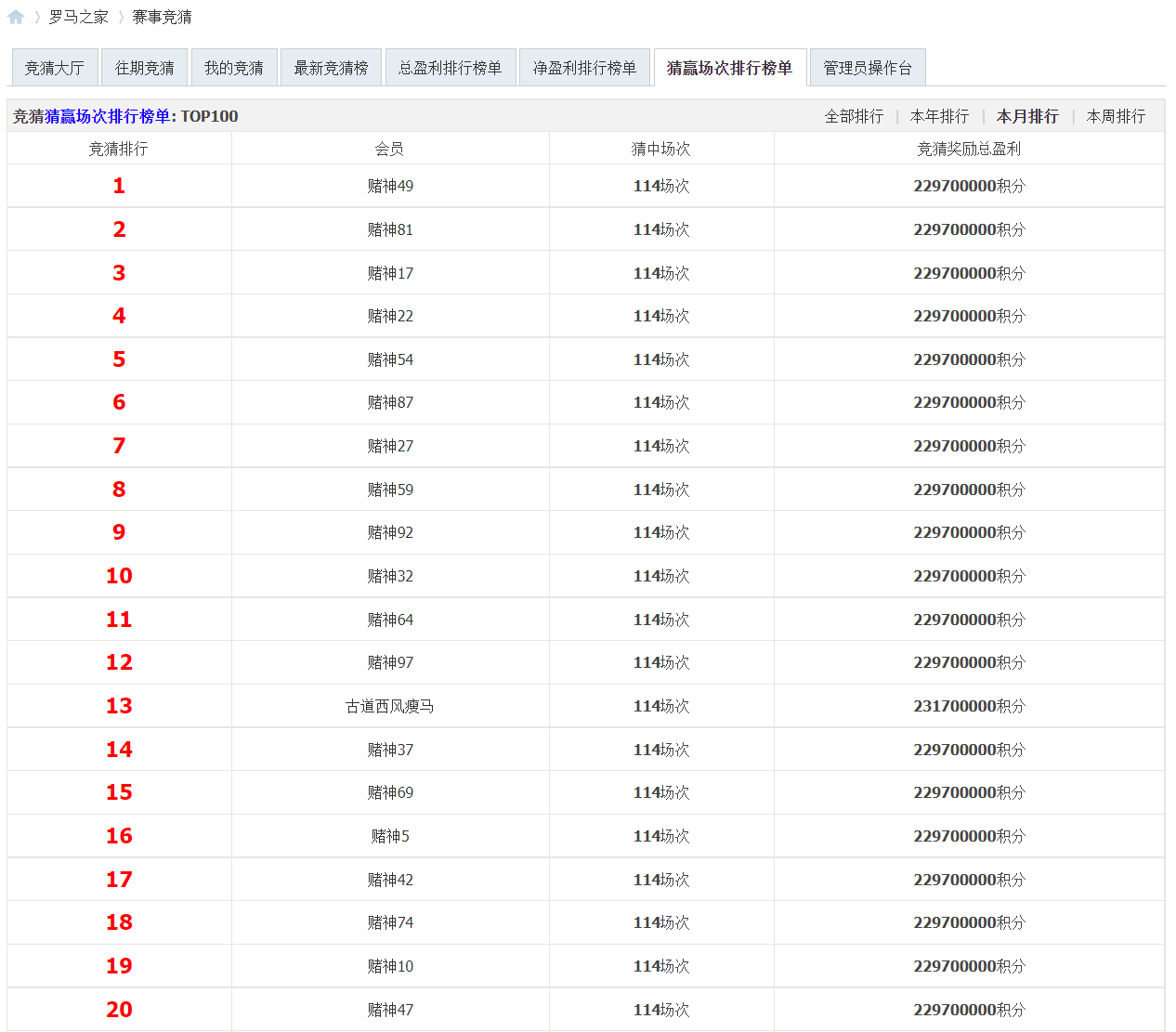This screenshot has height=1032, width=1176.
Task: Open member 古道西风瘦马 profile
Action: (x=390, y=706)
